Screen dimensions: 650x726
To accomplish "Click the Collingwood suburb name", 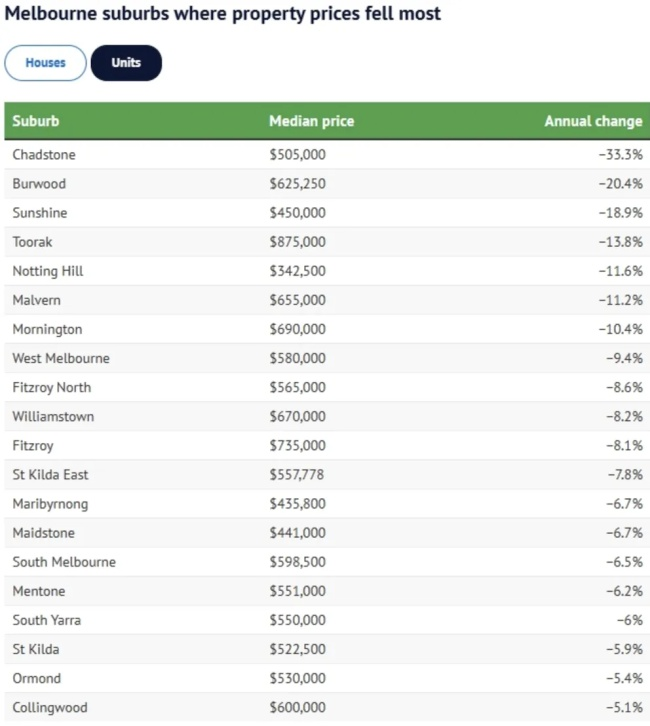I will pyautogui.click(x=50, y=707).
